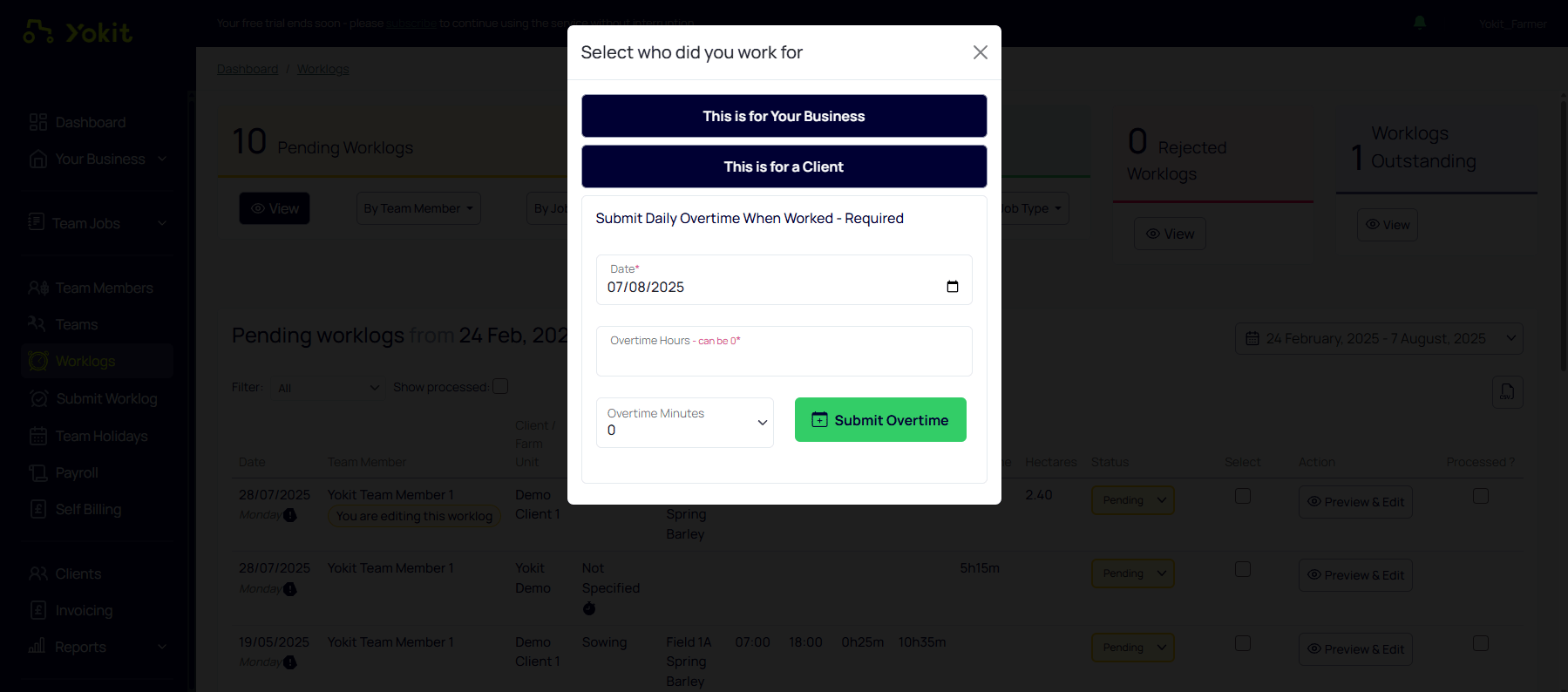Click the Overtime Hours input field

coord(784,351)
